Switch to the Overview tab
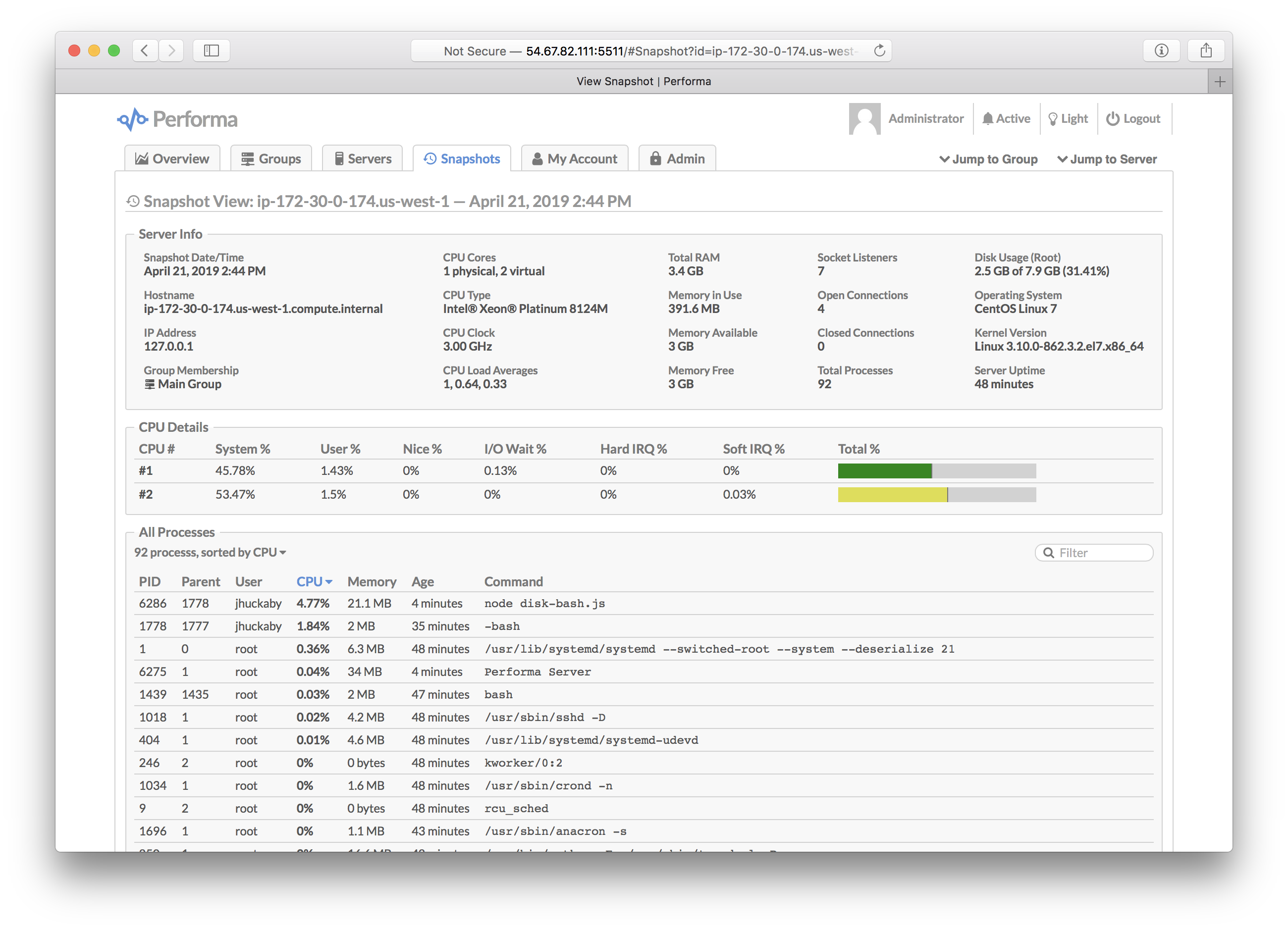 [x=172, y=159]
